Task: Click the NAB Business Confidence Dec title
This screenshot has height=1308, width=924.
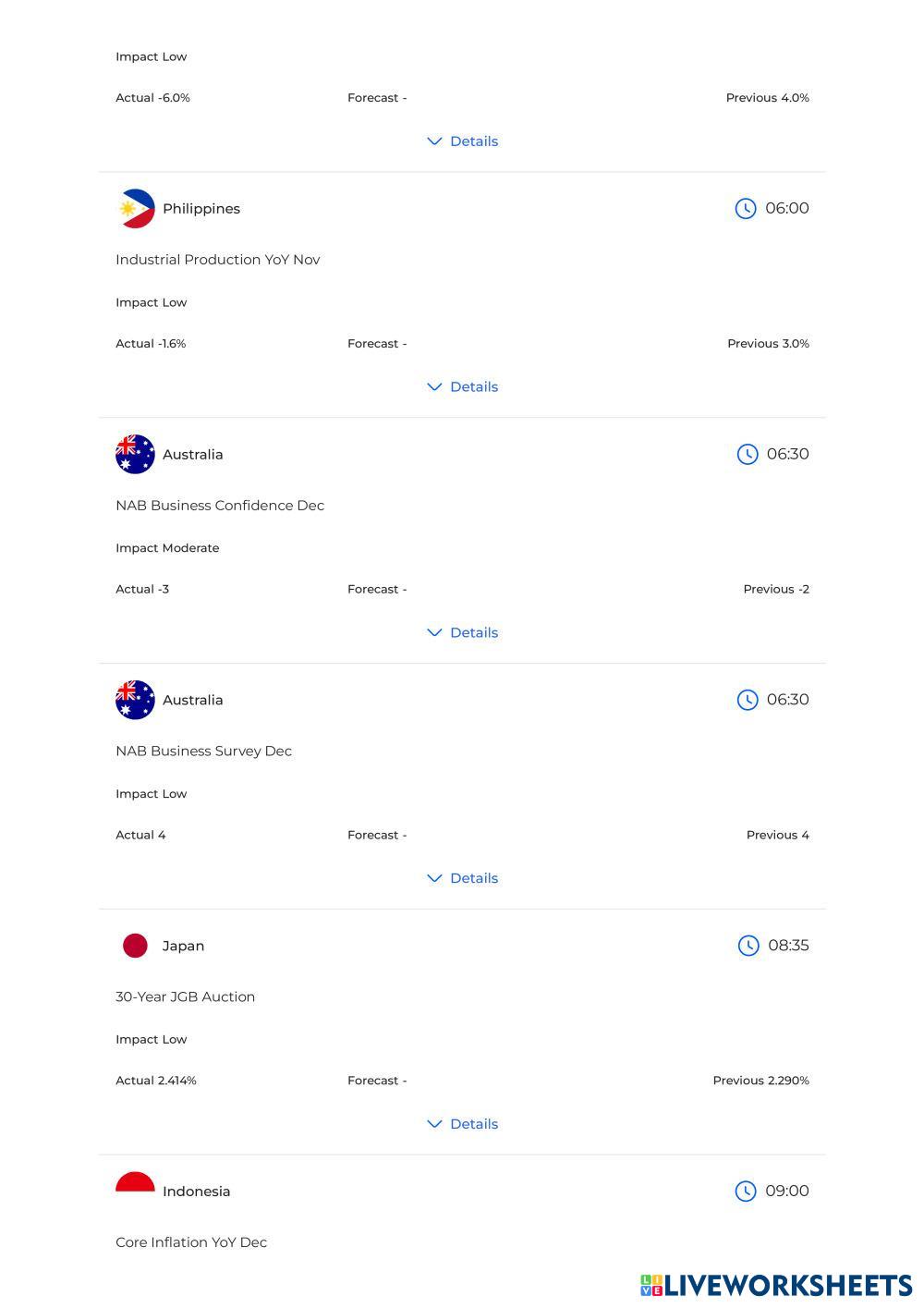Action: pos(220,506)
